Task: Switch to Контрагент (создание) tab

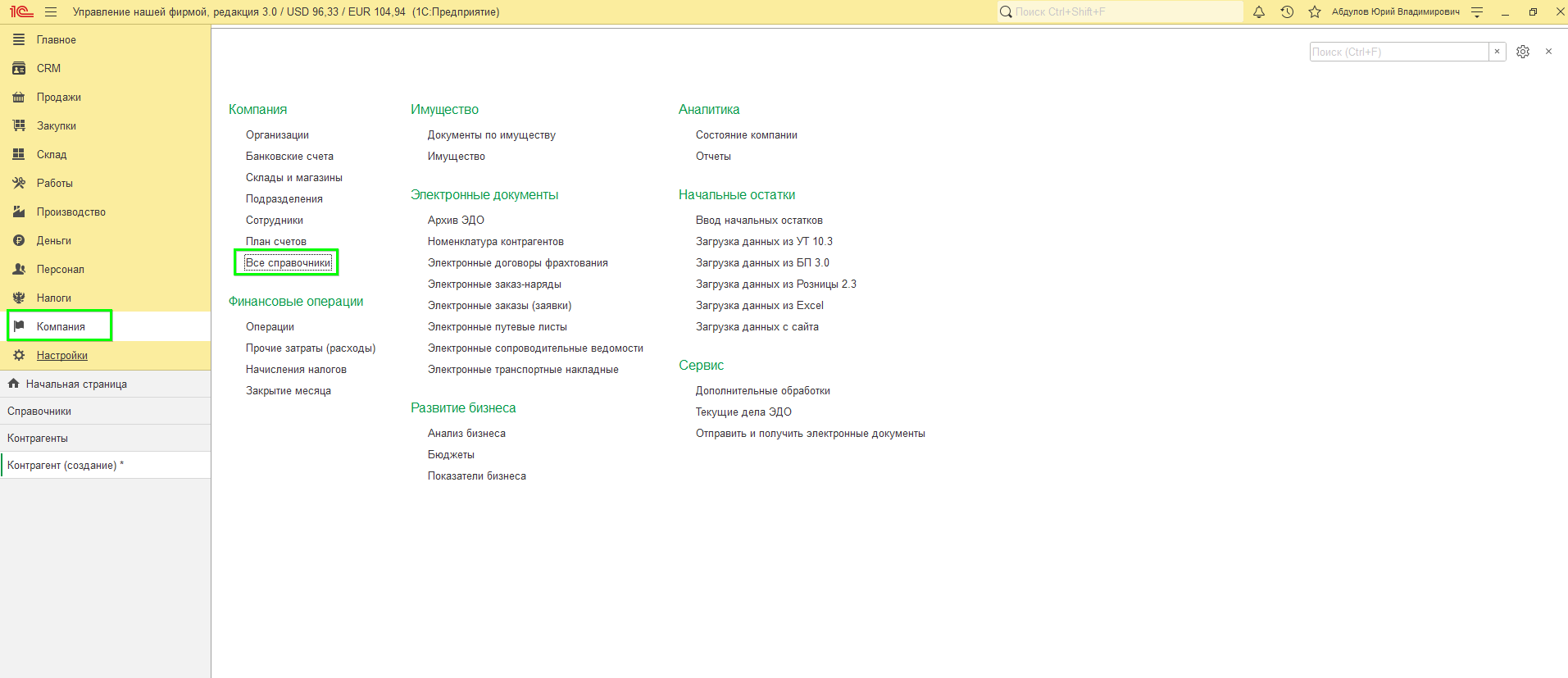Action: [105, 465]
